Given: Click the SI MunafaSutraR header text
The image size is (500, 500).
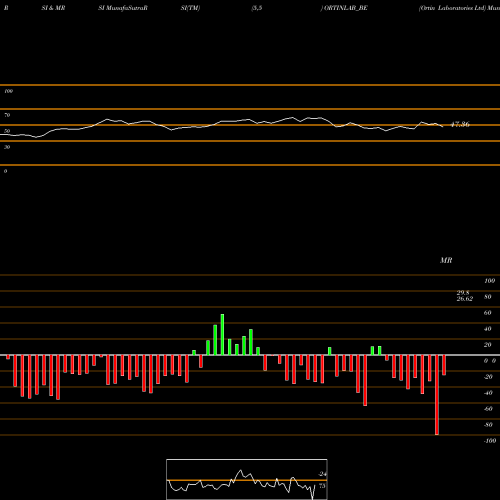Looking at the screenshot, I should [123, 8].
